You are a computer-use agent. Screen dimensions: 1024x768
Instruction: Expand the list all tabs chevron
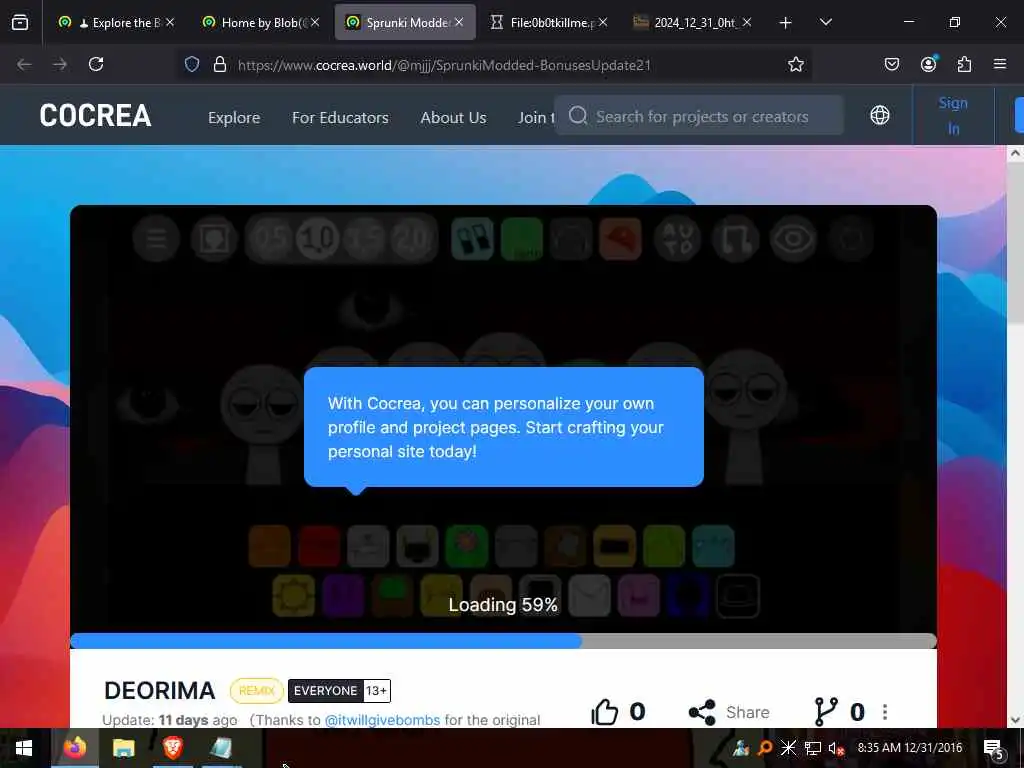click(825, 22)
